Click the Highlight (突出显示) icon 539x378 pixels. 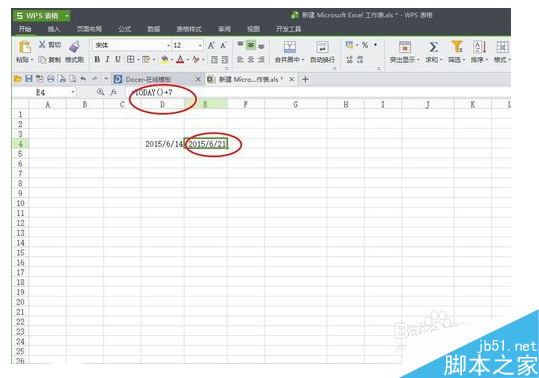pyautogui.click(x=405, y=47)
